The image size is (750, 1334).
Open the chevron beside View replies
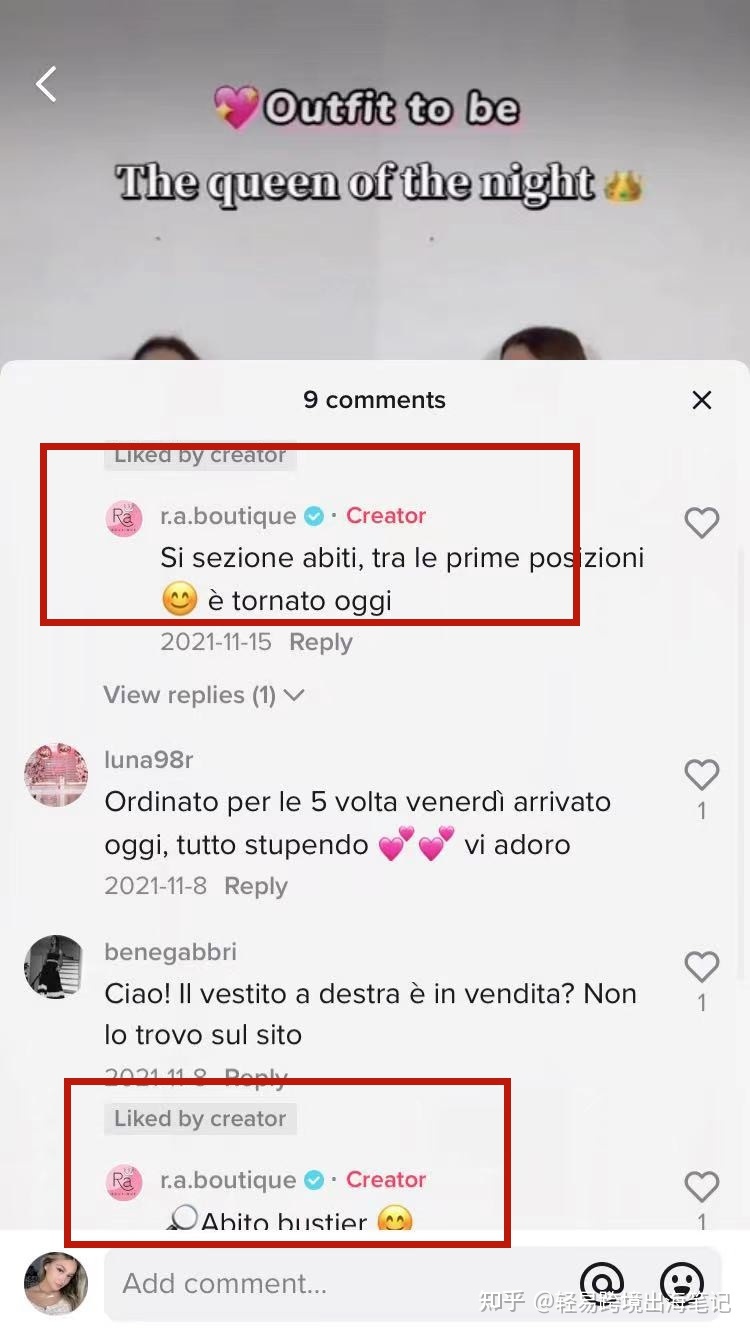click(x=294, y=695)
